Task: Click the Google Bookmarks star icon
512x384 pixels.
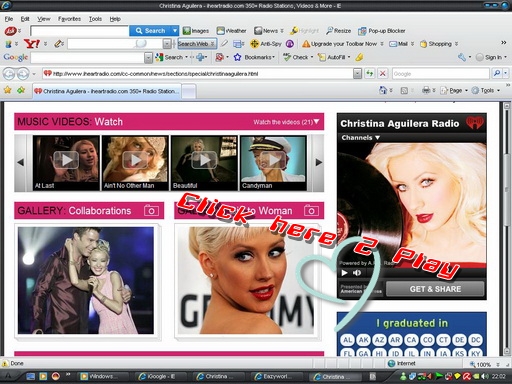Action: click(x=237, y=57)
